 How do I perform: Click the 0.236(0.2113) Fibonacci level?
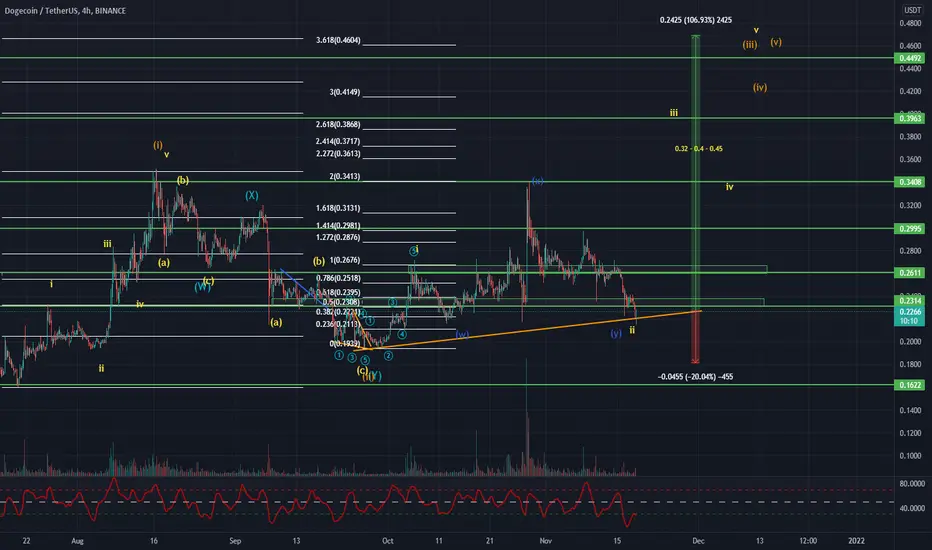click(337, 324)
